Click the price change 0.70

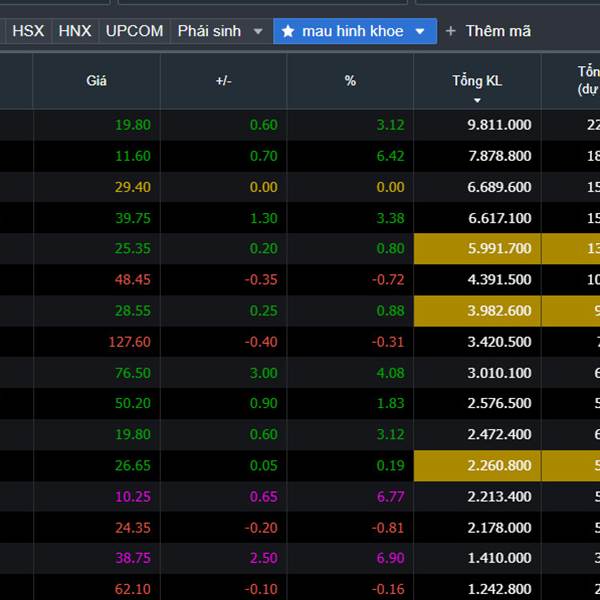(x=264, y=156)
